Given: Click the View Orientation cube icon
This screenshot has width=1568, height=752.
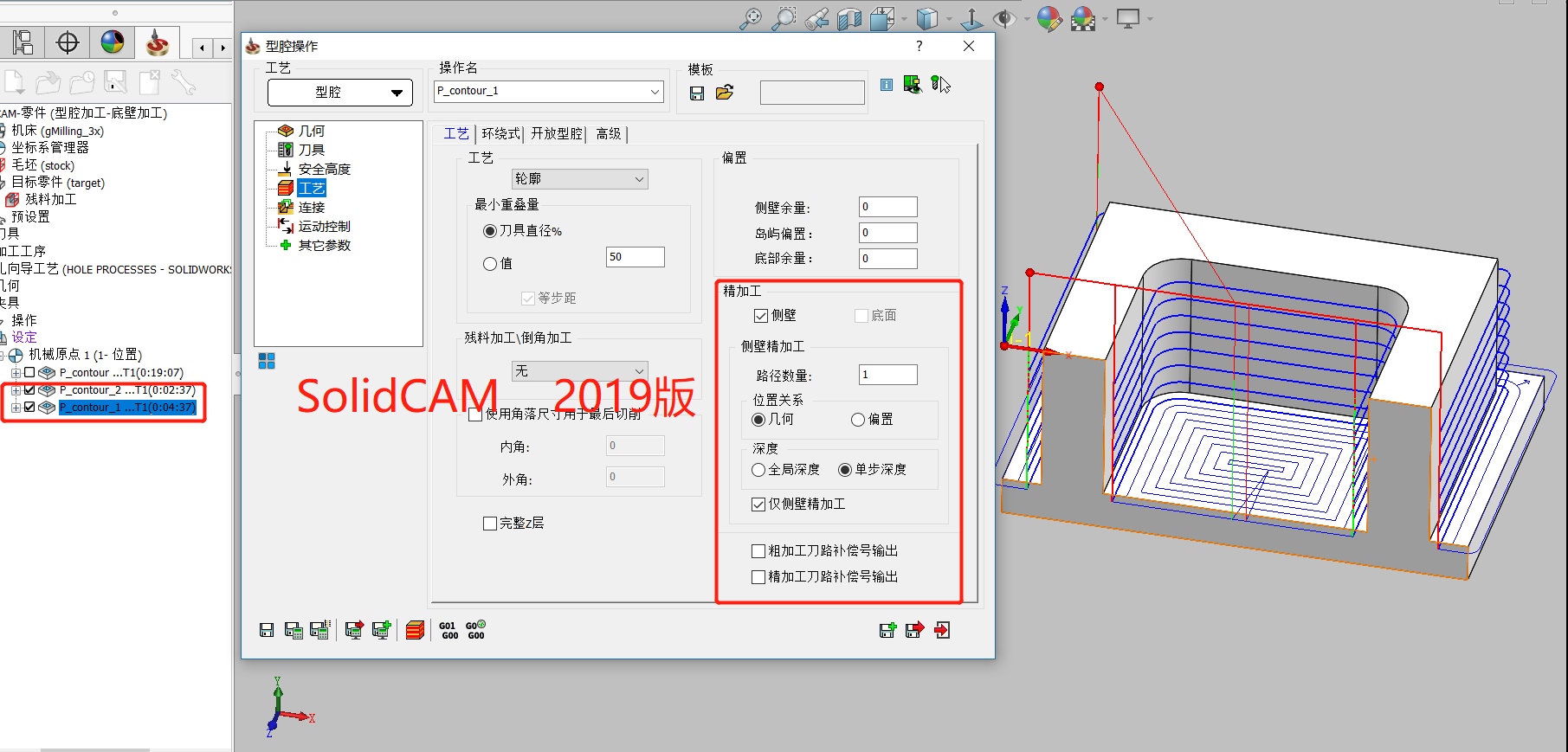Looking at the screenshot, I should tap(882, 18).
